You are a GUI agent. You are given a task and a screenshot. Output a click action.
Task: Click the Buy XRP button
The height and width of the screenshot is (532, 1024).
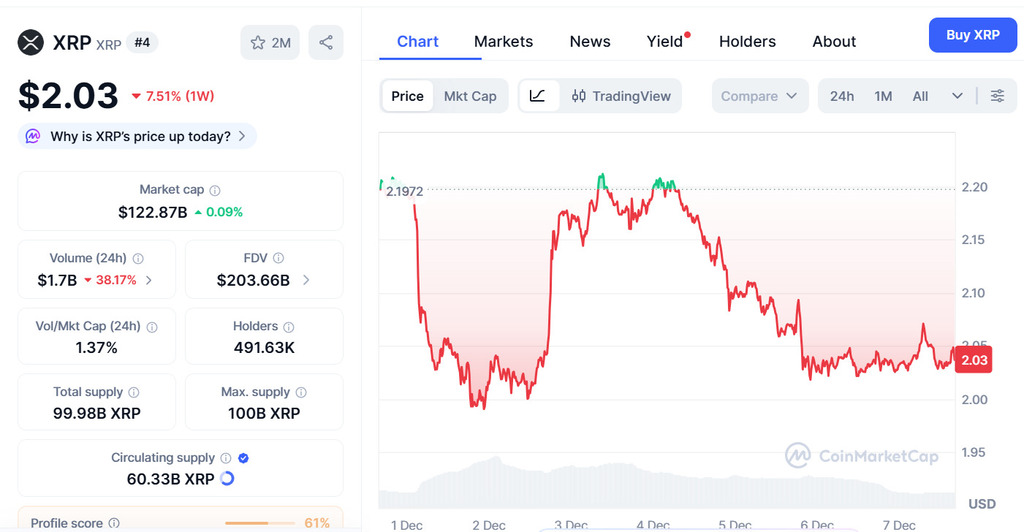click(972, 35)
